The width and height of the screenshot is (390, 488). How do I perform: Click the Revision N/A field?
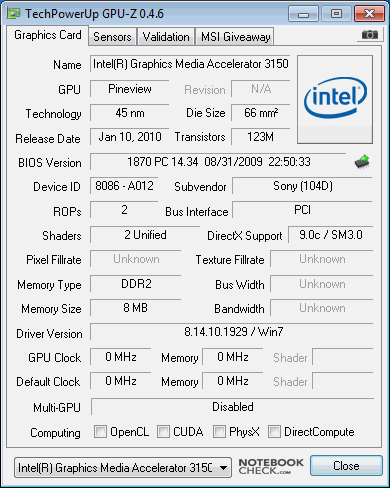(261, 89)
